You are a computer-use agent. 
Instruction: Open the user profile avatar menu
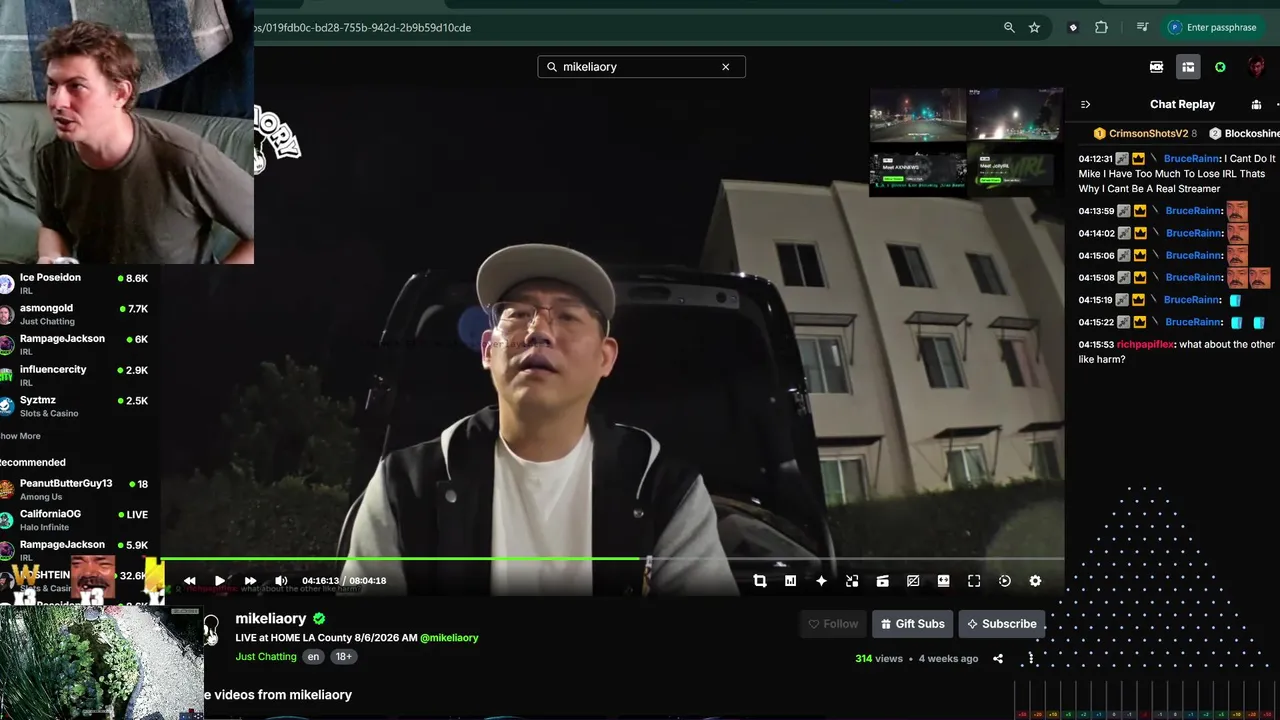coord(1256,67)
